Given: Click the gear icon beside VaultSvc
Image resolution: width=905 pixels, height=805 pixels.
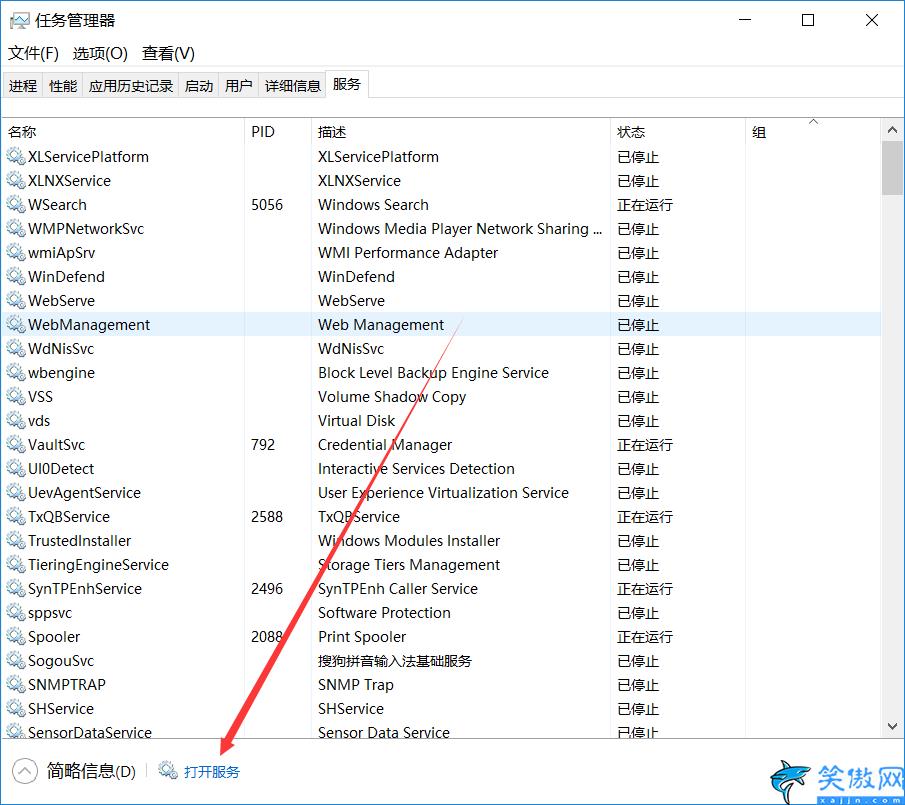Looking at the screenshot, I should (x=16, y=444).
